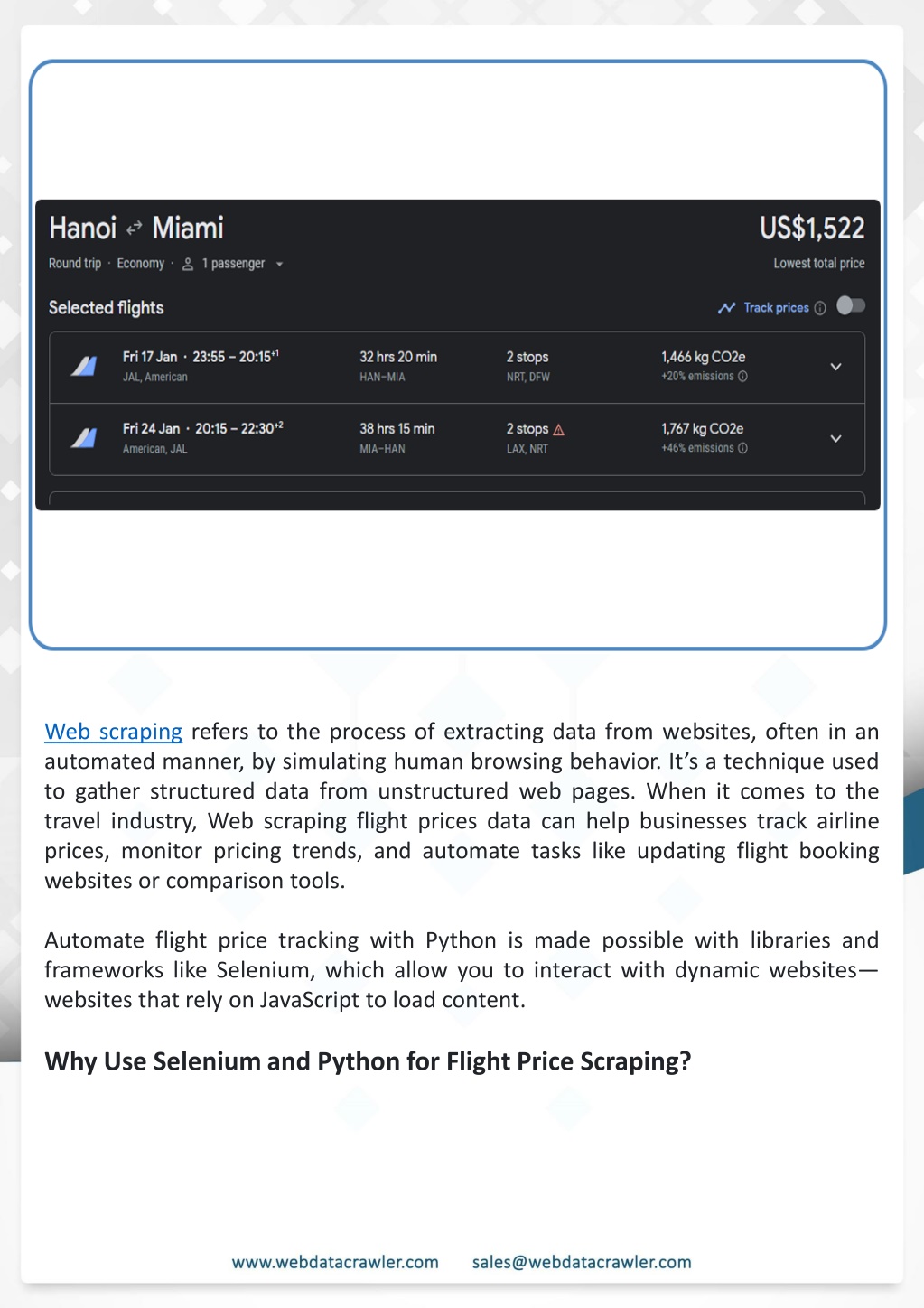Click the Selected flights heading
This screenshot has height=1308, width=924.
(x=107, y=307)
